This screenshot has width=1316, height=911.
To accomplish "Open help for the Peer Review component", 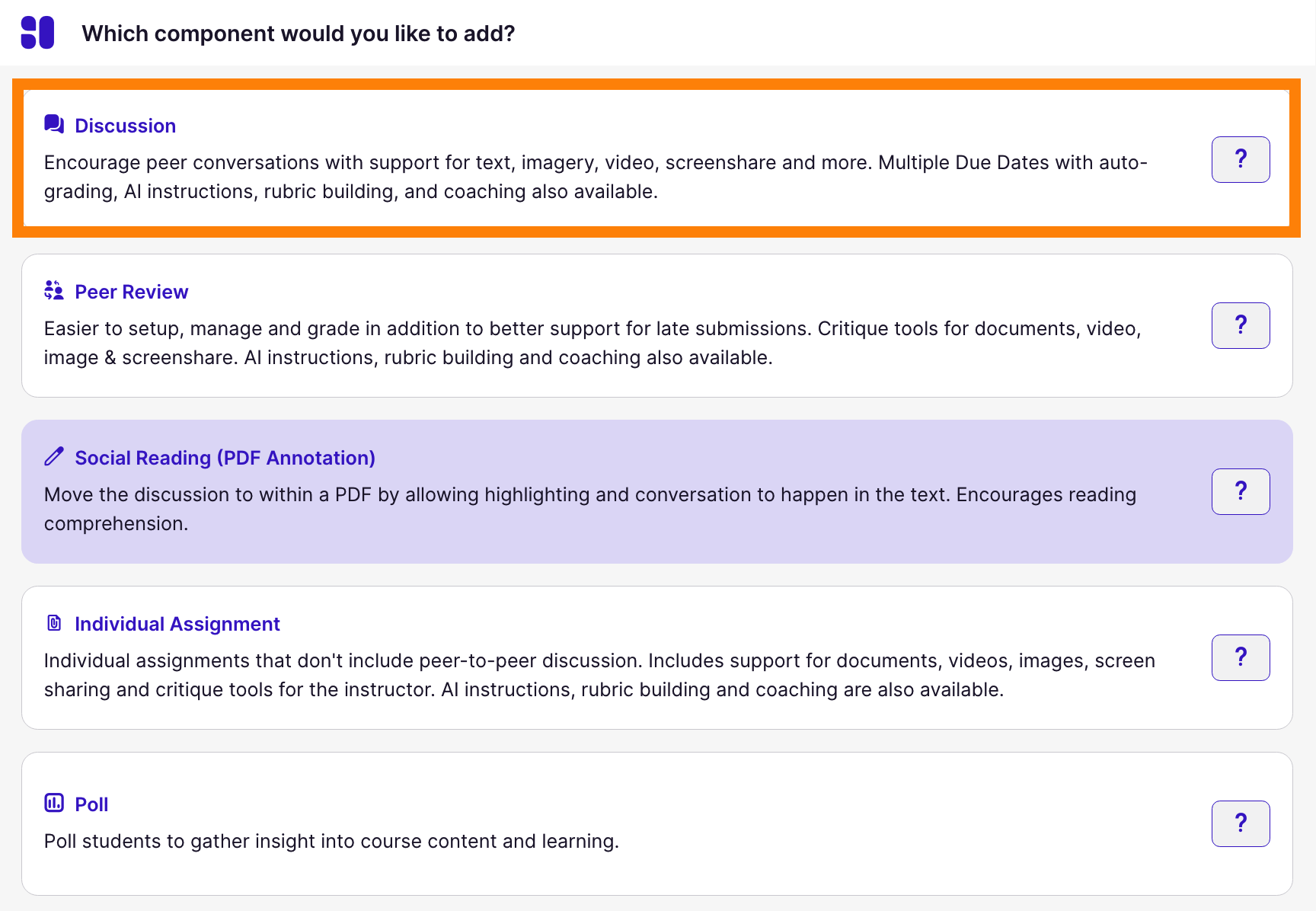I will click(1241, 325).
